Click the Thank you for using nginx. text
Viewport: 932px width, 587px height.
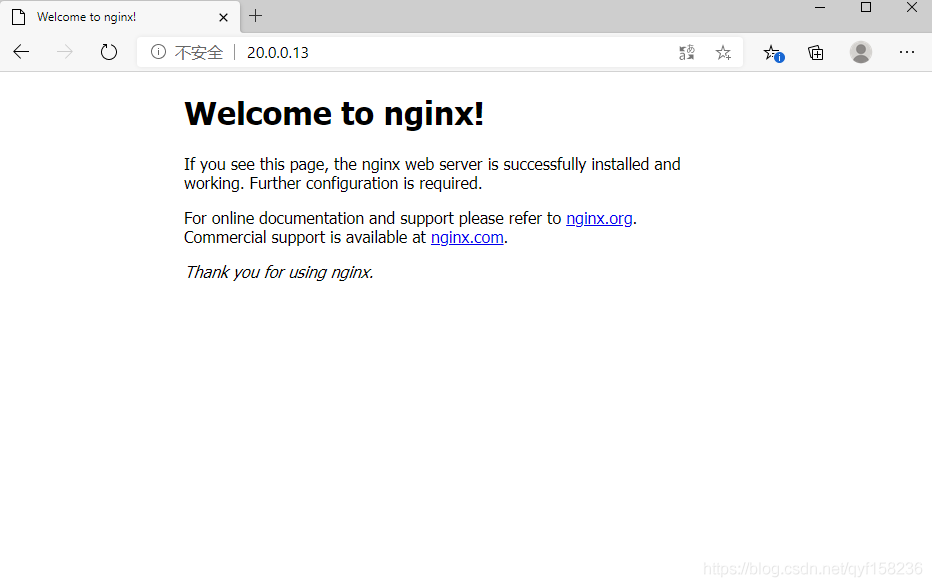(x=279, y=272)
